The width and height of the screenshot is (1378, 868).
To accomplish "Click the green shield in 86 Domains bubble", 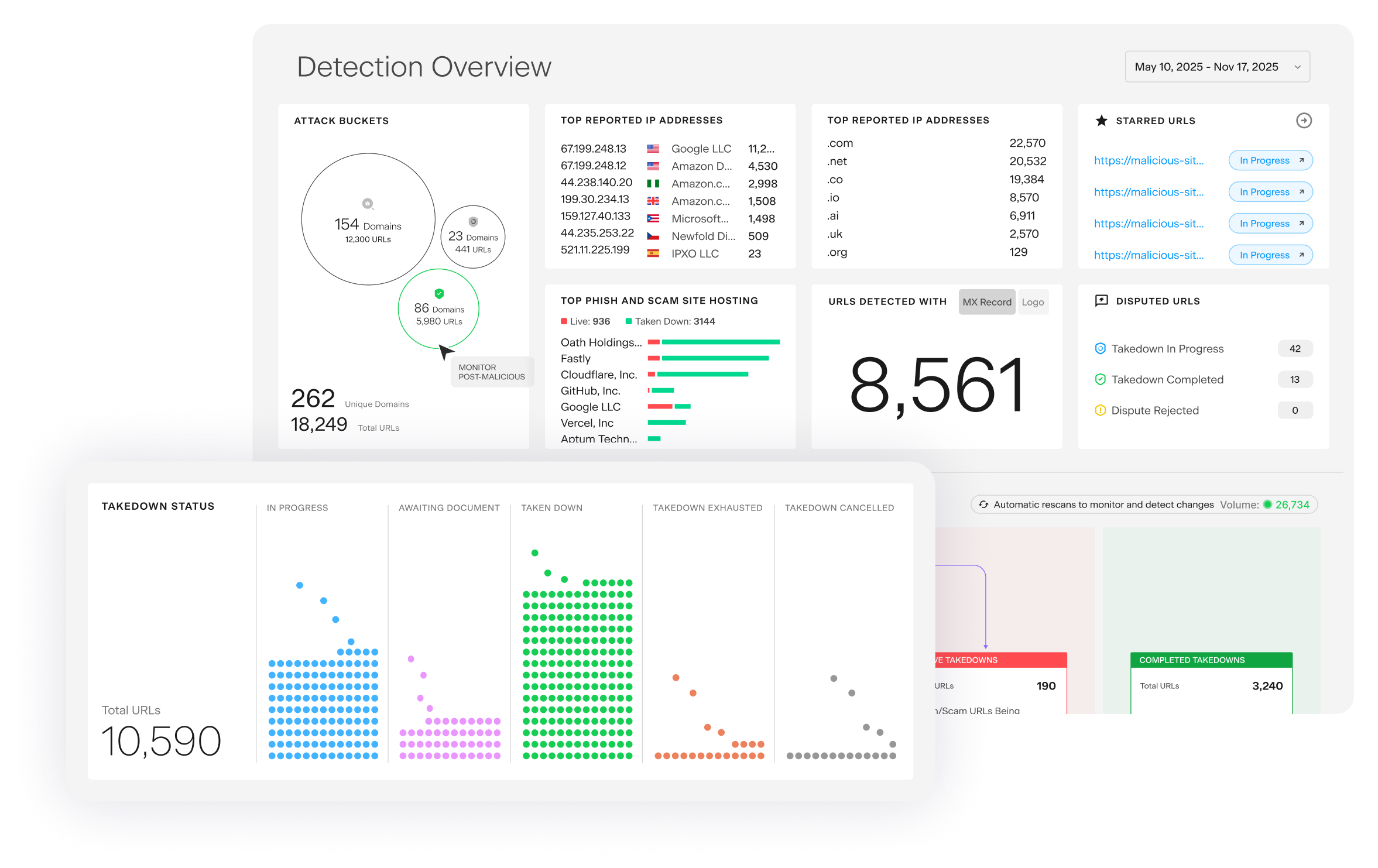I will click(439, 293).
